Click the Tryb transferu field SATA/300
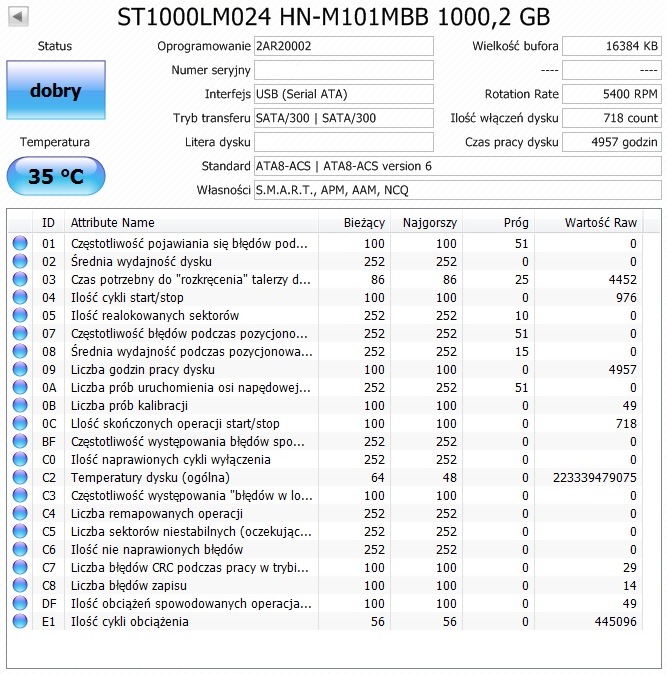Screen dimensions: 667x674 tap(344, 118)
